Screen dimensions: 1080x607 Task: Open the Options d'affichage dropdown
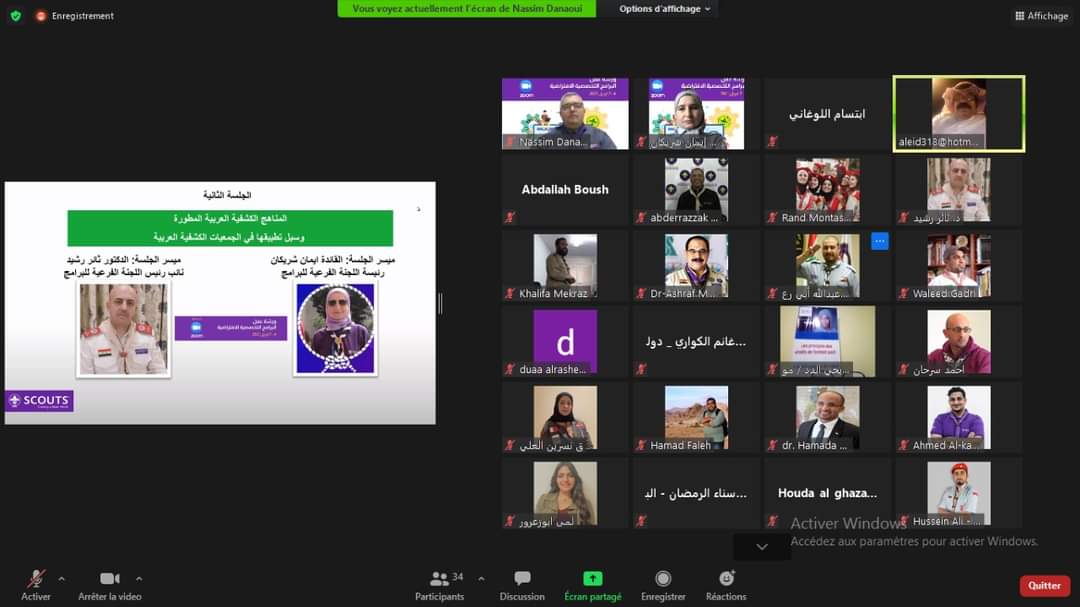(665, 9)
